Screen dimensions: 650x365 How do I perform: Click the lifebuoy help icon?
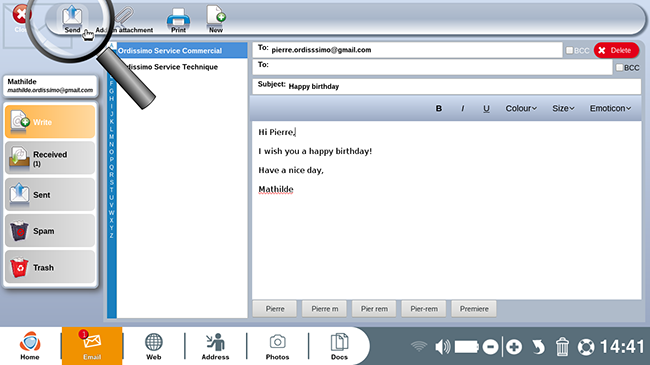(x=586, y=347)
